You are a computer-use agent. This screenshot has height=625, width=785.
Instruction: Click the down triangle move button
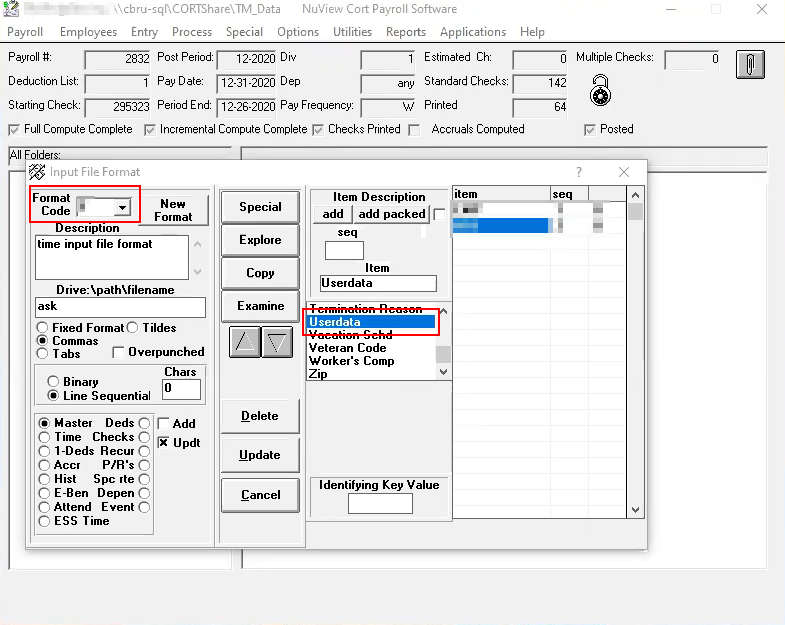click(277, 342)
